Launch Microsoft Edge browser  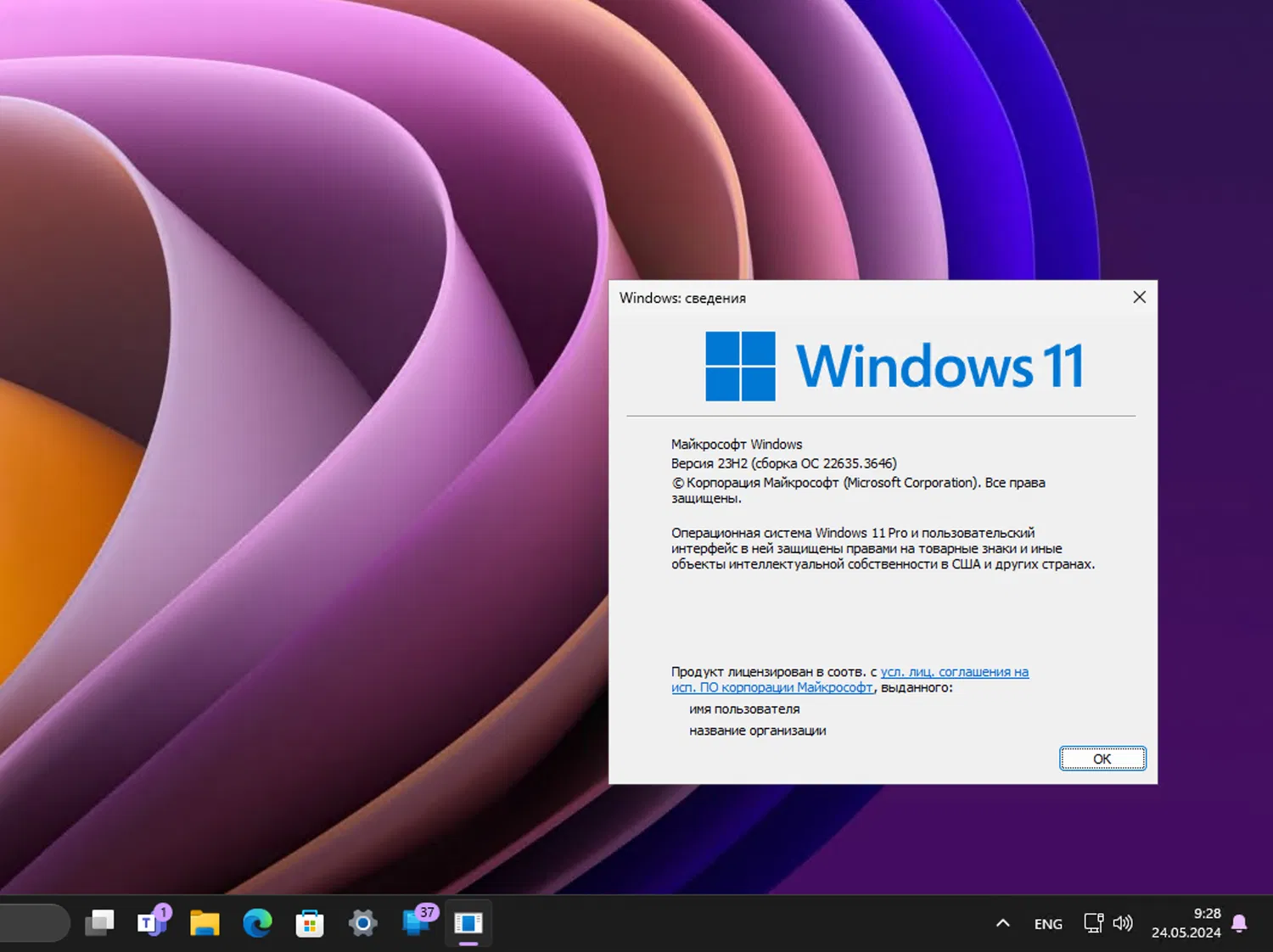pos(257,922)
